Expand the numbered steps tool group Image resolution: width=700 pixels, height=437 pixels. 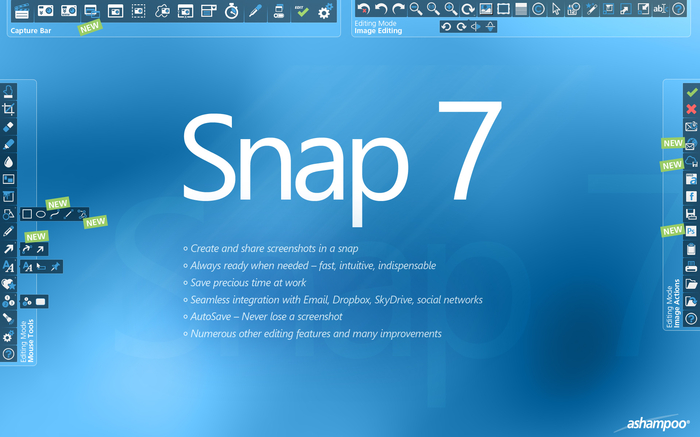pos(8,301)
